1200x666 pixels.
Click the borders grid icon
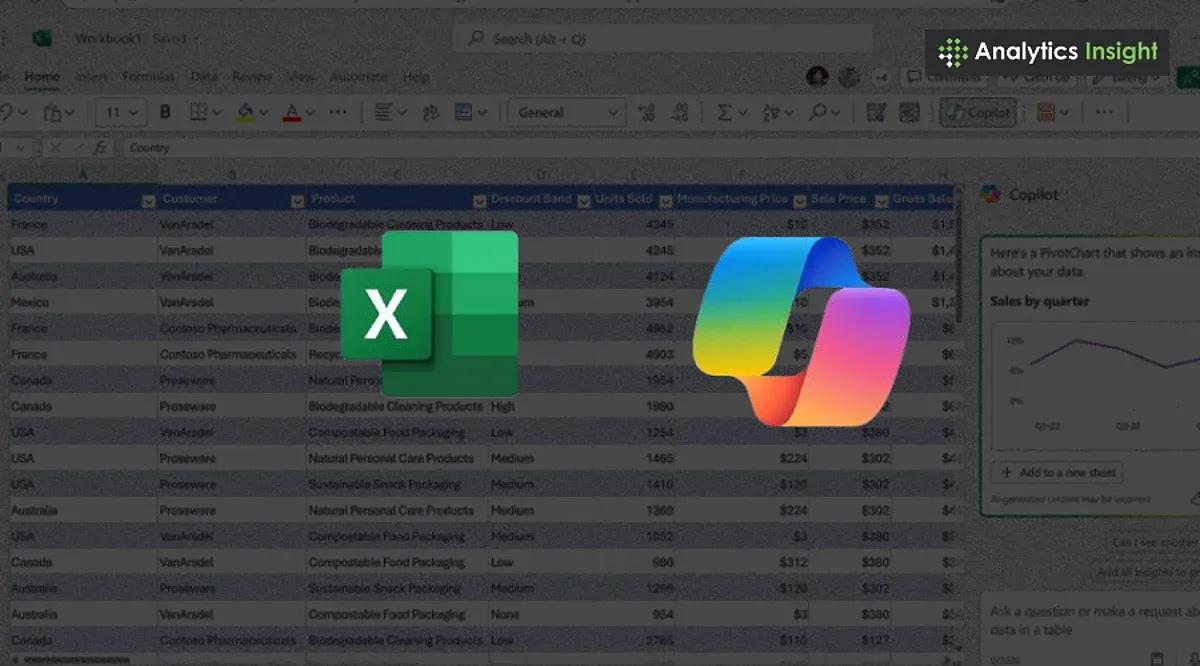tap(198, 112)
